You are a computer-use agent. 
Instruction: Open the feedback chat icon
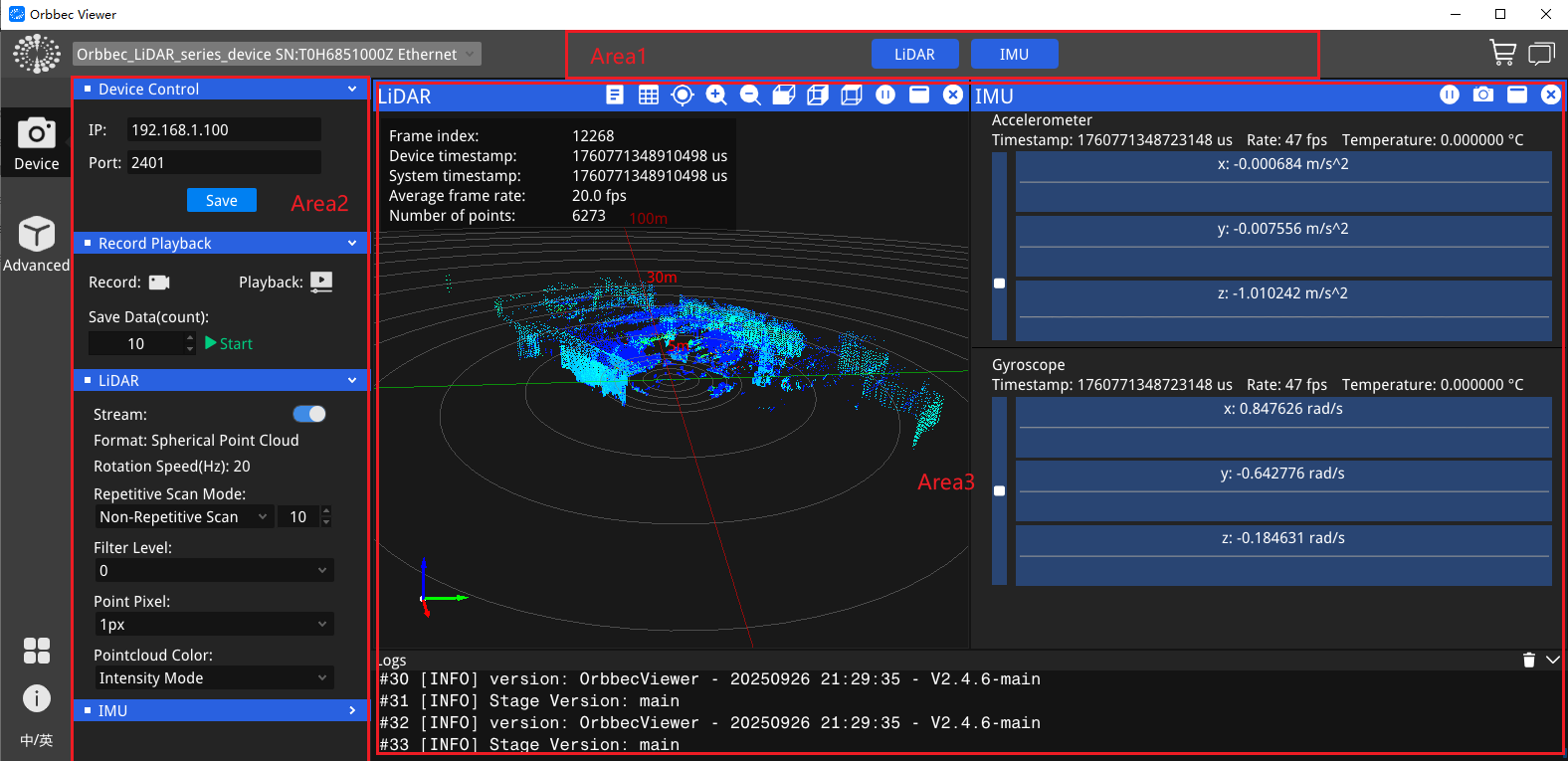pyautogui.click(x=1541, y=54)
